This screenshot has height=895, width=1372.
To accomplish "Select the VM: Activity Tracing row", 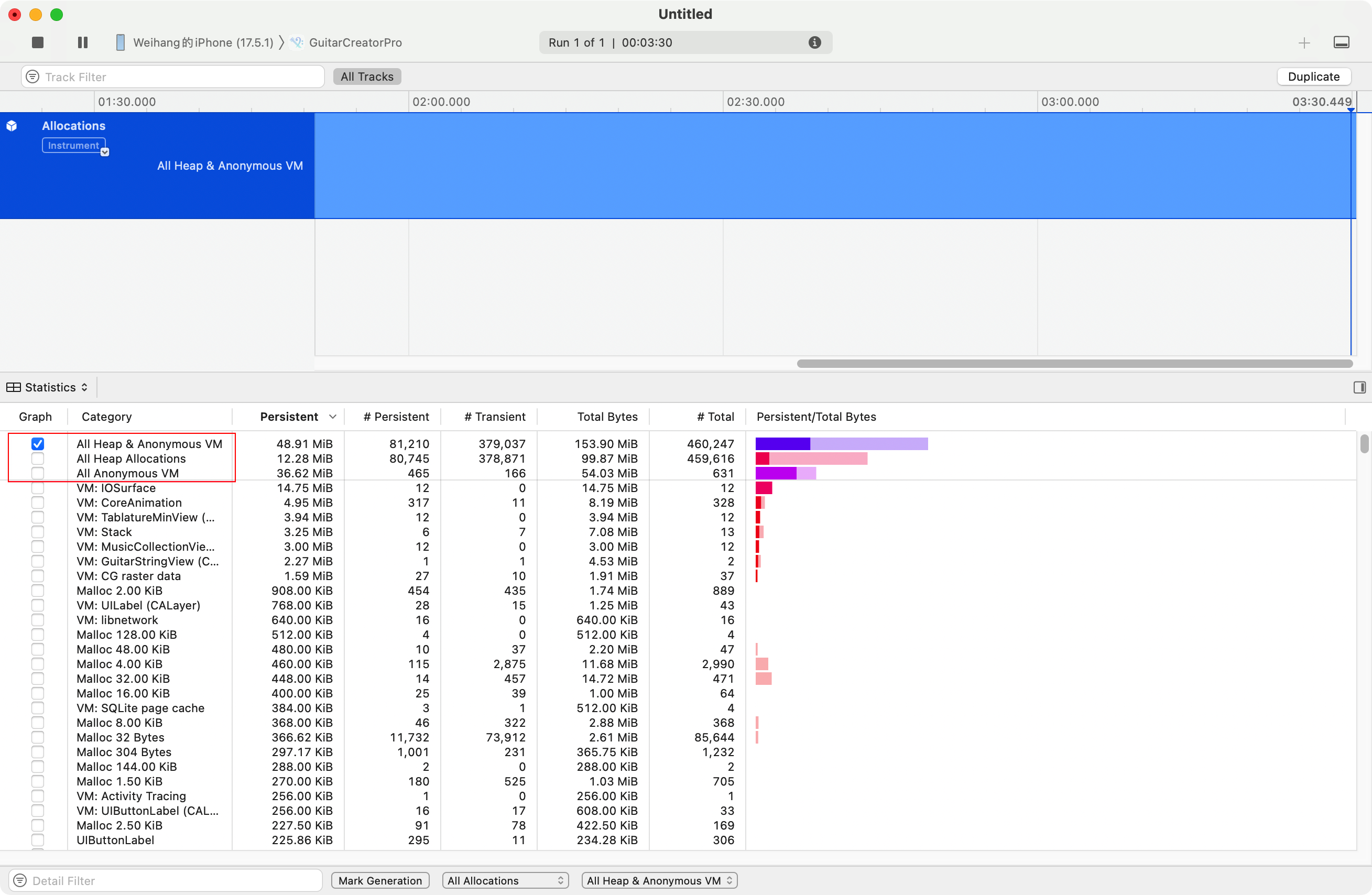I will 678,796.
